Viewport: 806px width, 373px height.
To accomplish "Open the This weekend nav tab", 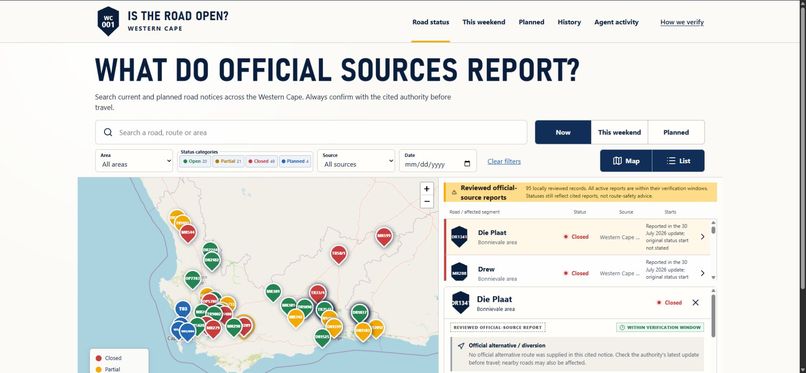I will coord(484,22).
